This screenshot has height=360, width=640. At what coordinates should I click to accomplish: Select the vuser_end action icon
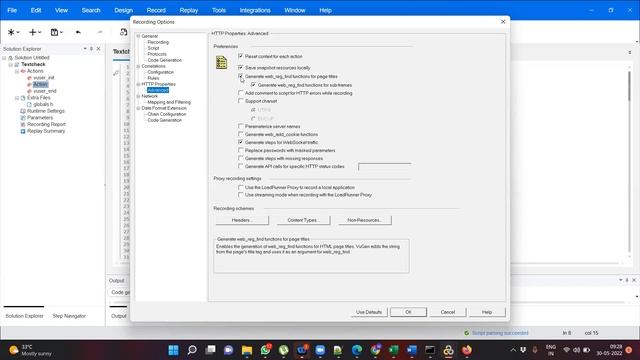(29, 91)
